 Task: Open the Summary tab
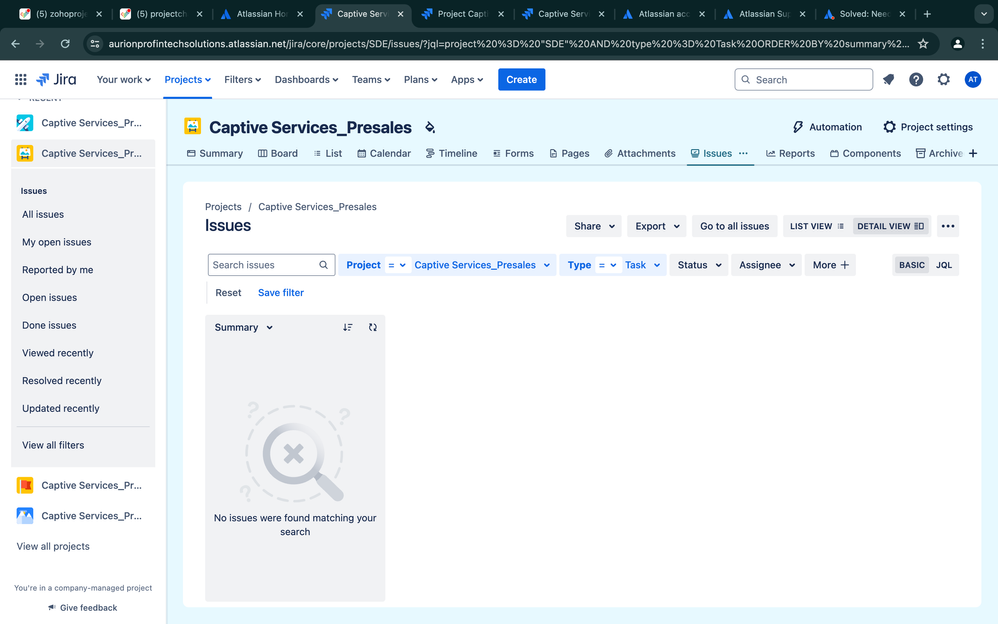214,153
